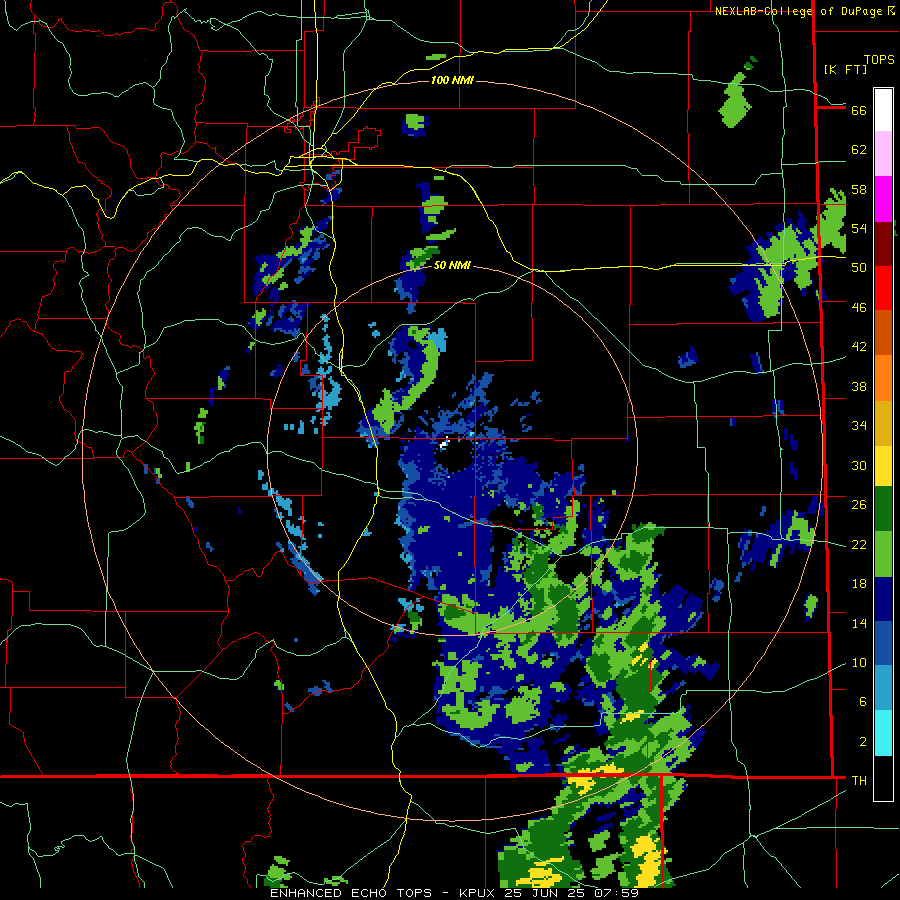Screen dimensions: 900x900
Task: Click the "10" legend value
Action: (859, 663)
